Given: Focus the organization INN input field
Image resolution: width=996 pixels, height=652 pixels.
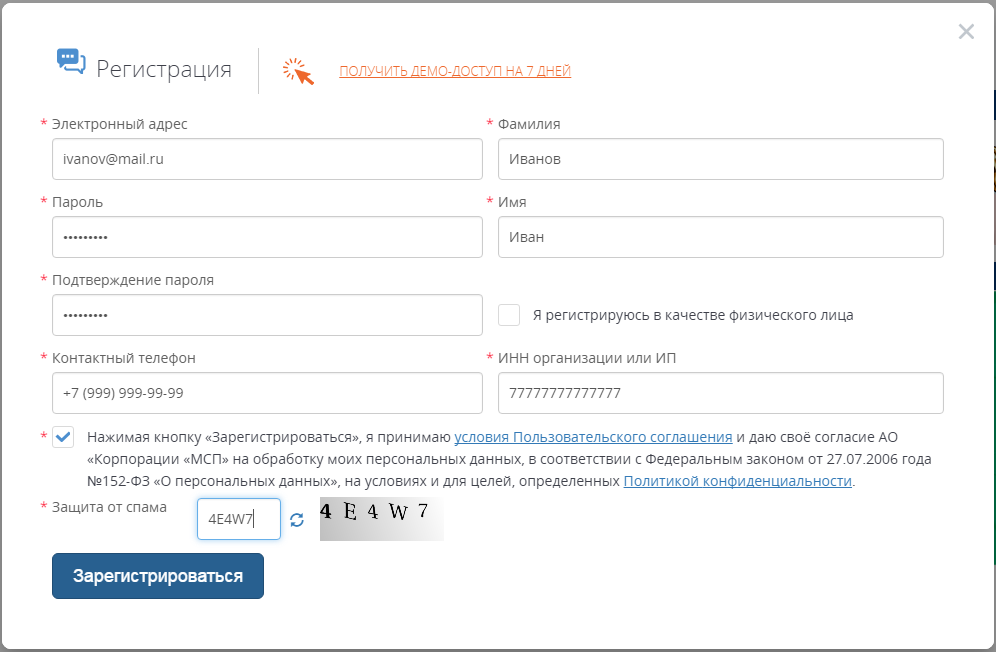Looking at the screenshot, I should [x=720, y=393].
